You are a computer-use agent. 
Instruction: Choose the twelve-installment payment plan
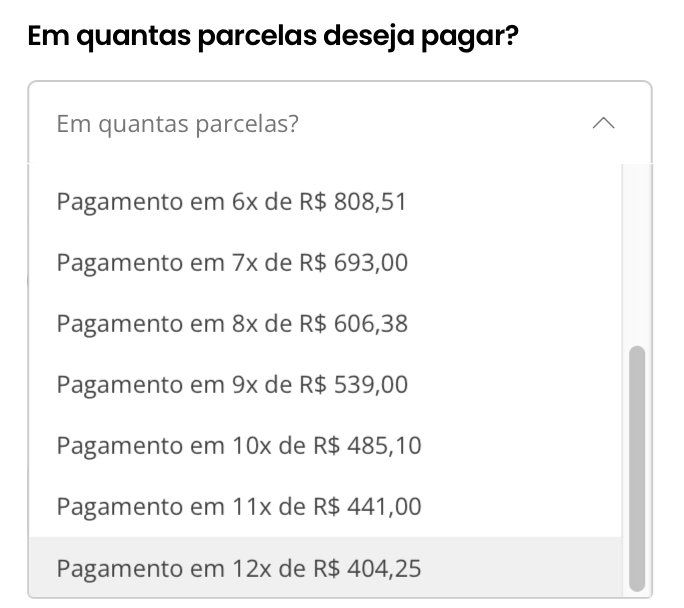click(x=239, y=569)
